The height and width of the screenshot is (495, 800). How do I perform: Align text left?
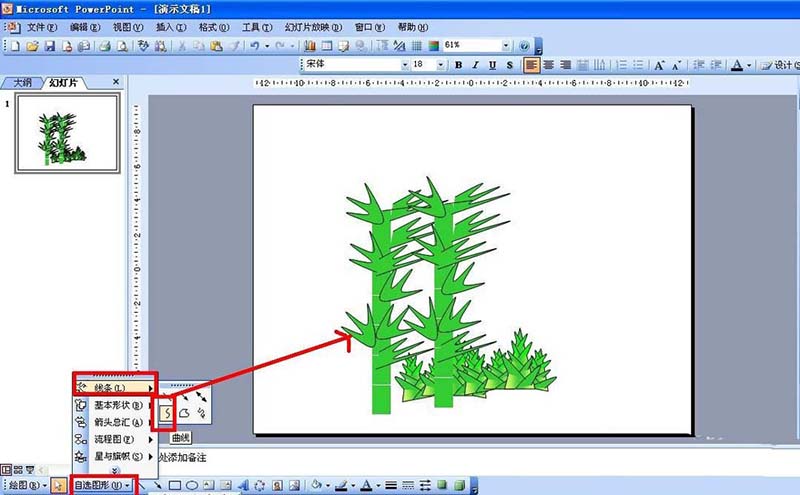pyautogui.click(x=531, y=65)
